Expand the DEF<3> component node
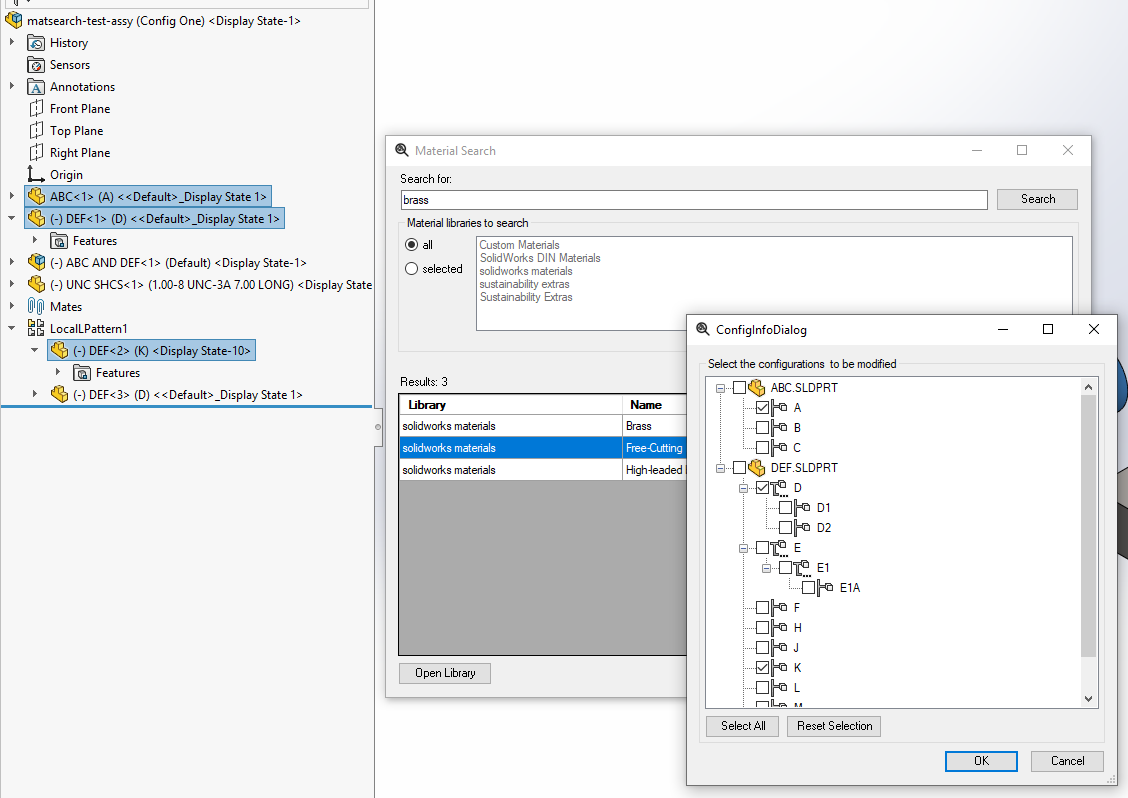Screen dimensions: 1128x798 (x=35, y=394)
